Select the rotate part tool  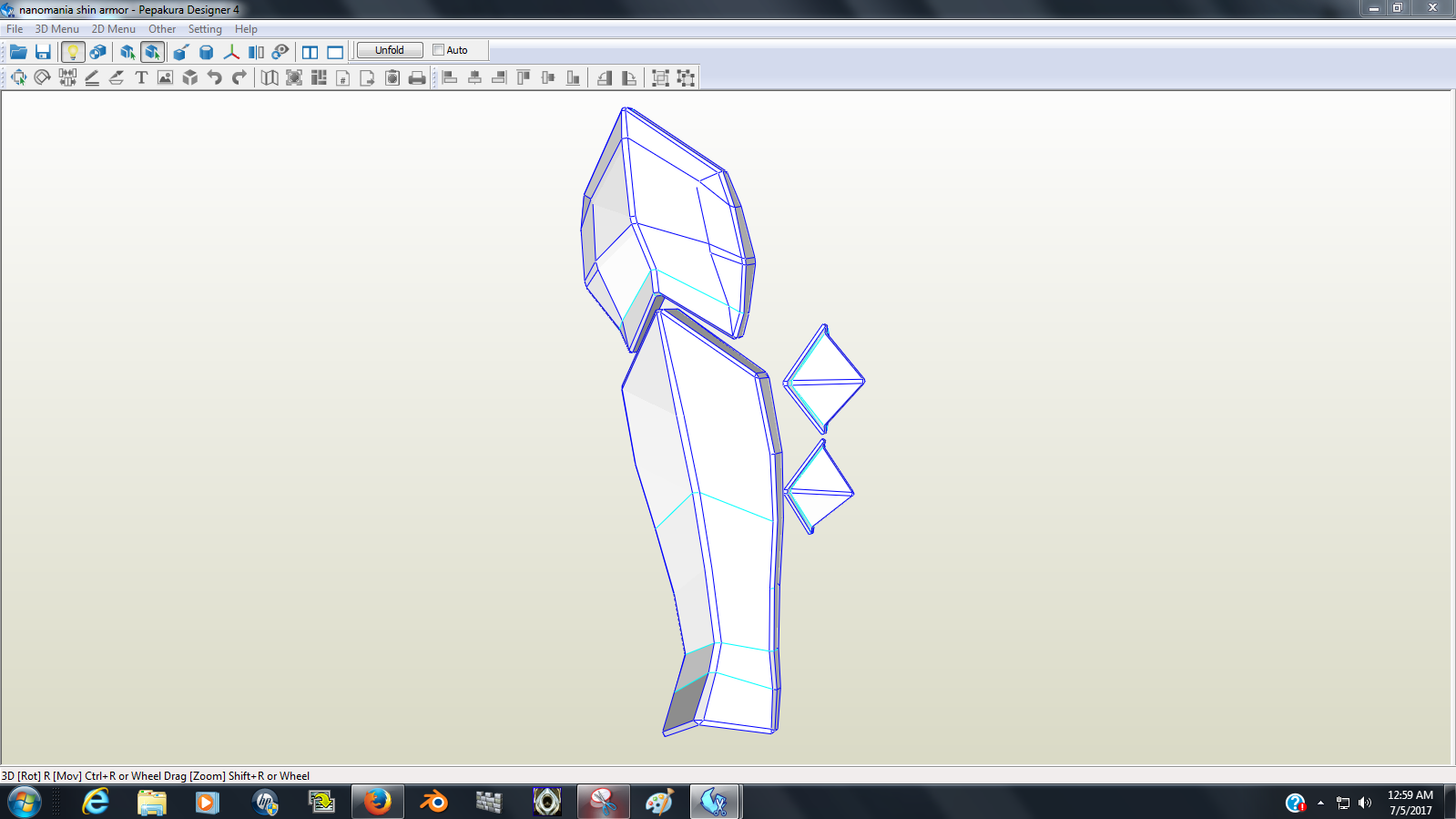[42, 77]
